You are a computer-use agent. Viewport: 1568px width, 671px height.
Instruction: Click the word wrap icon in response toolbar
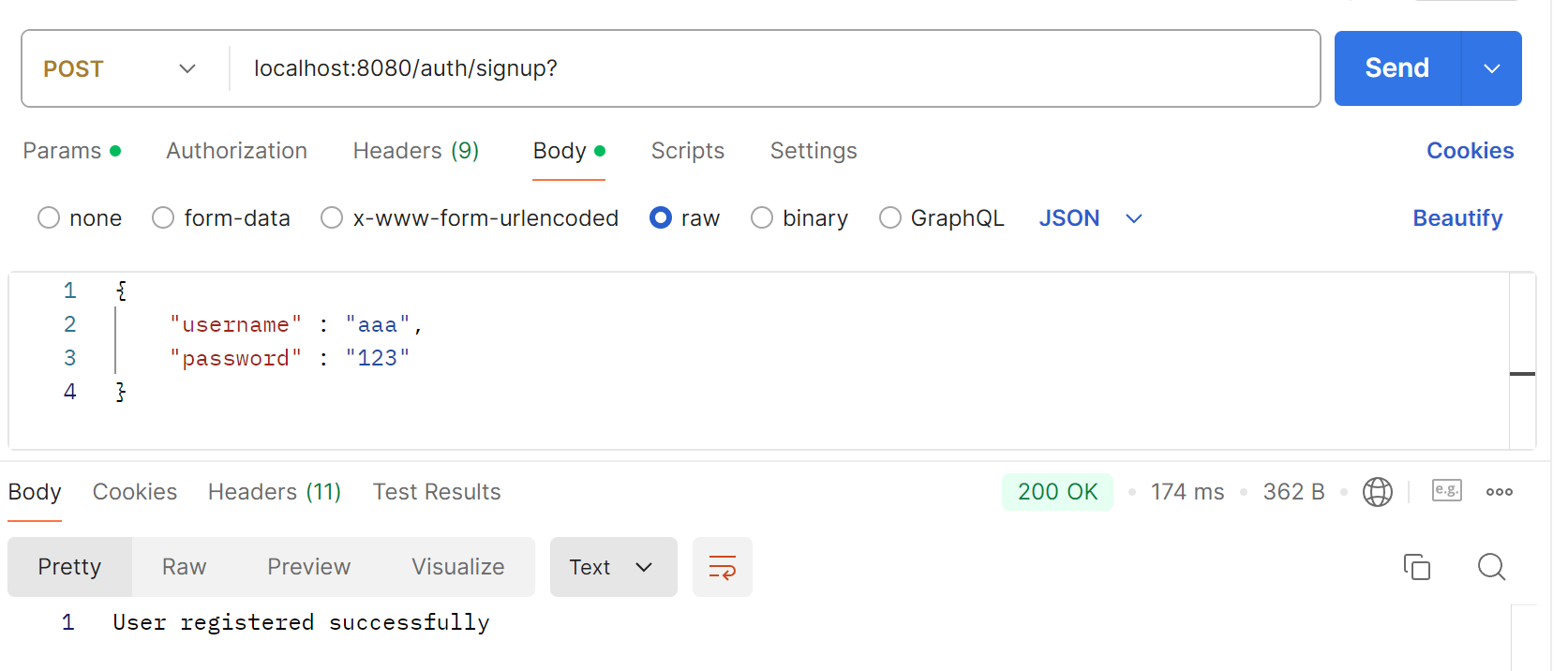[722, 567]
